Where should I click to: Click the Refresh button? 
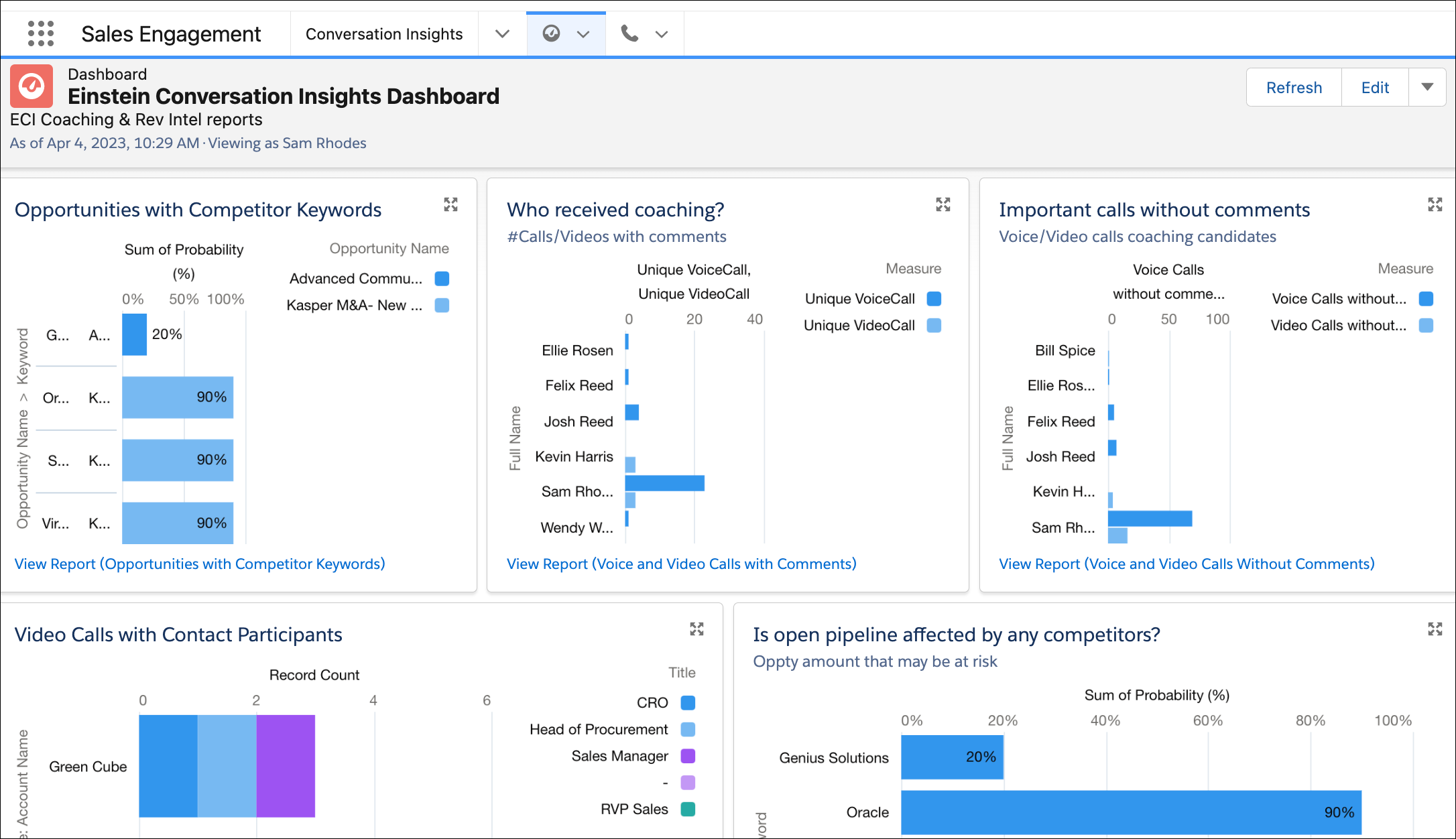coord(1294,87)
